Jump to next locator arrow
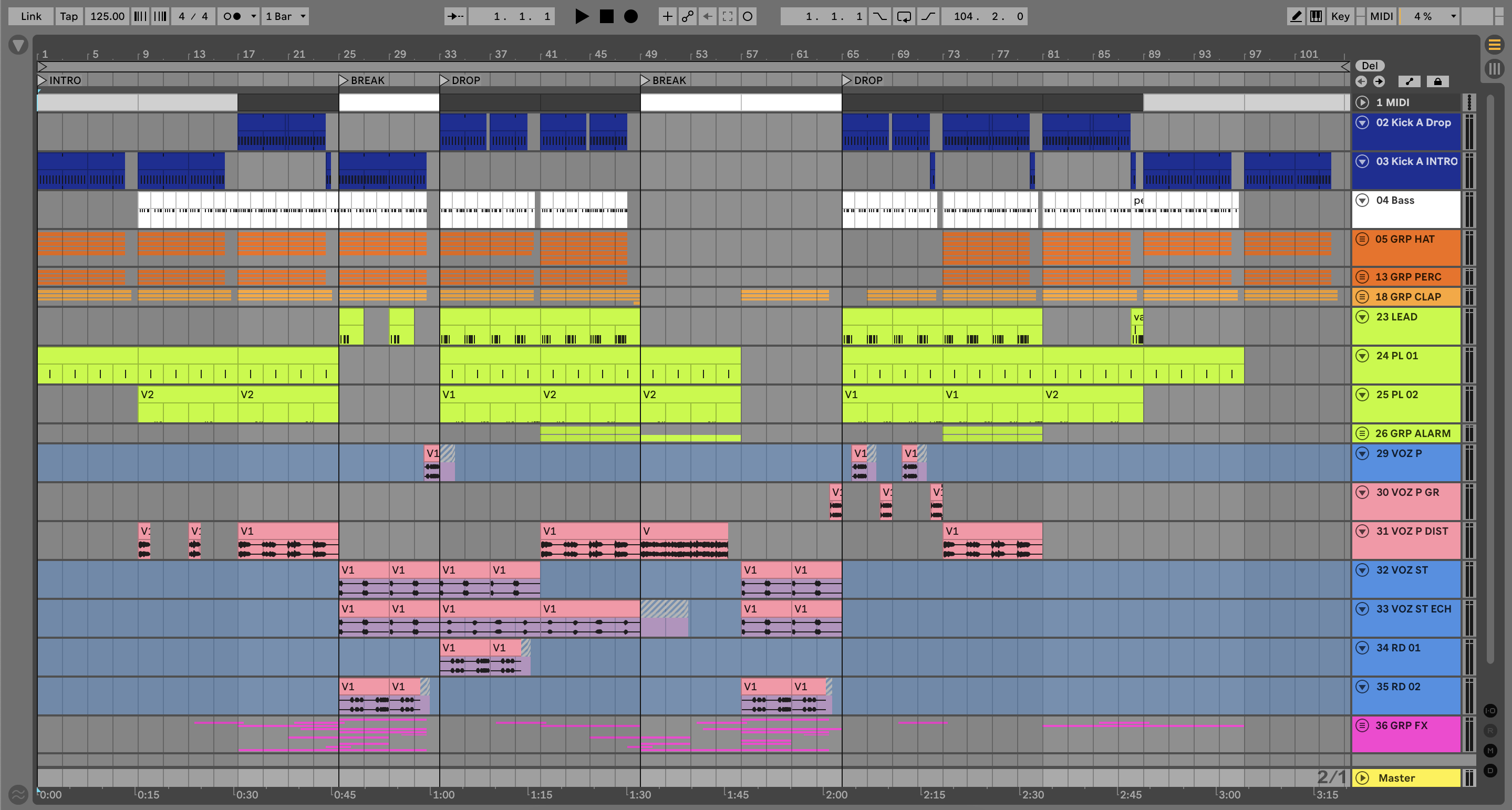 tap(1379, 81)
